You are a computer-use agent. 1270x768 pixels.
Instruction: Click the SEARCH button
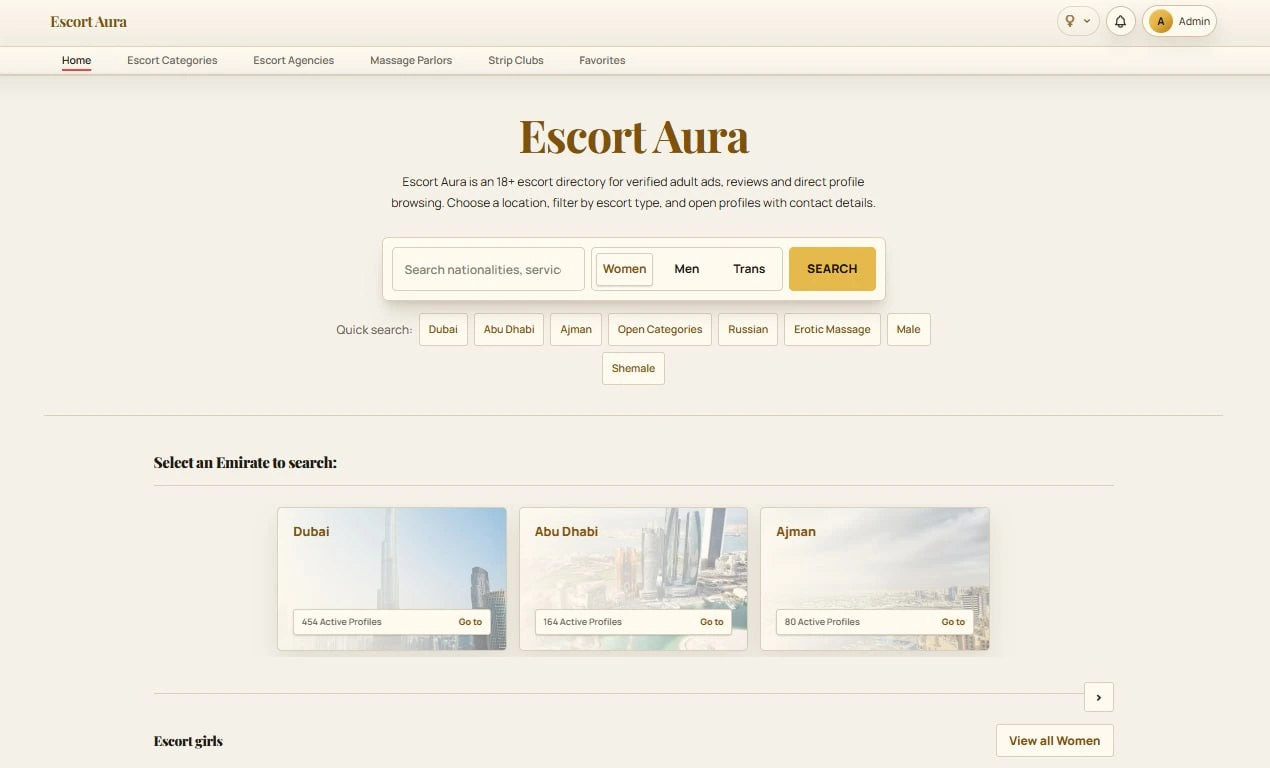tap(832, 269)
